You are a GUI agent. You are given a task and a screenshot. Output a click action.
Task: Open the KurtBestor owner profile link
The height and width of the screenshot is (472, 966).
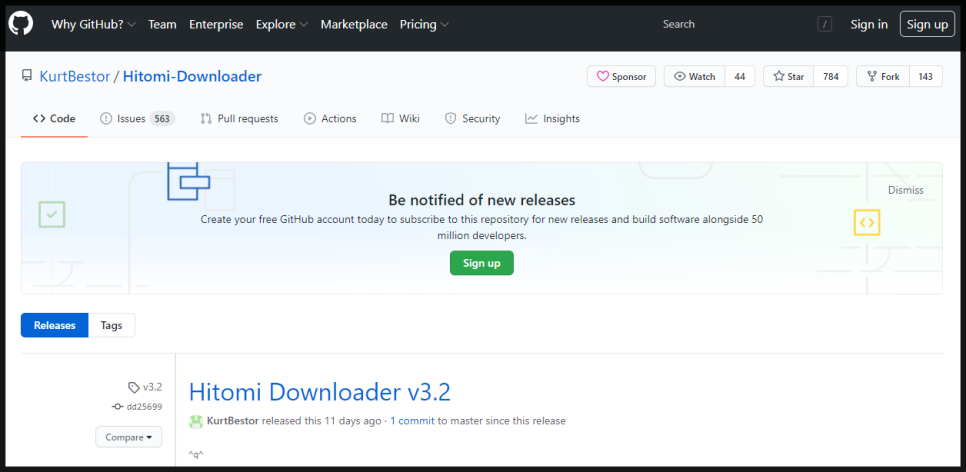click(75, 76)
